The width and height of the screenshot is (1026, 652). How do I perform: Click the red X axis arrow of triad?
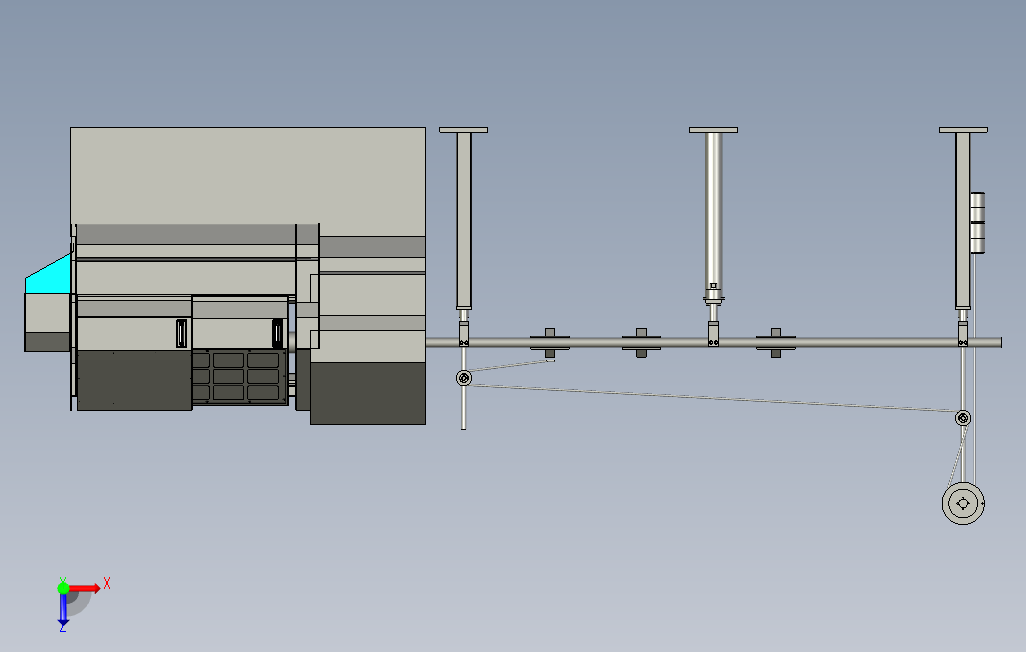coord(85,589)
